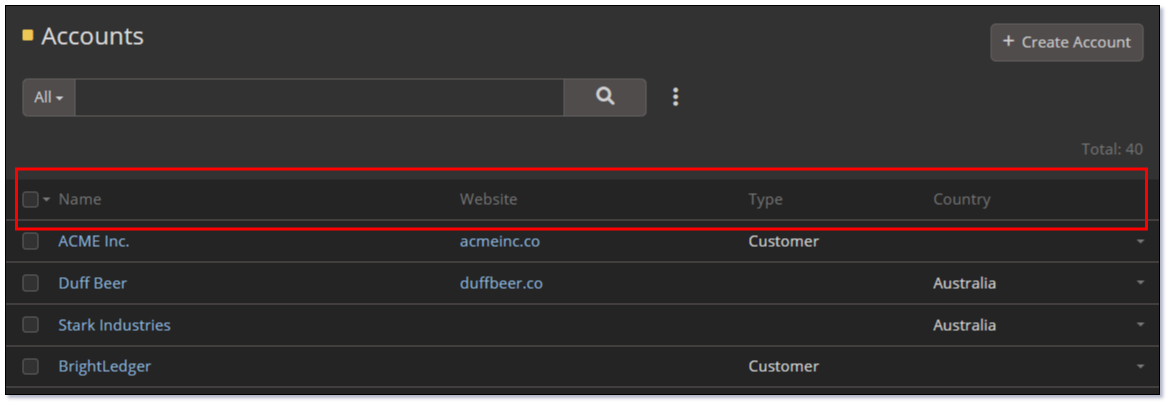
Task: Visit the acmeinc.co website link
Action: click(x=500, y=241)
